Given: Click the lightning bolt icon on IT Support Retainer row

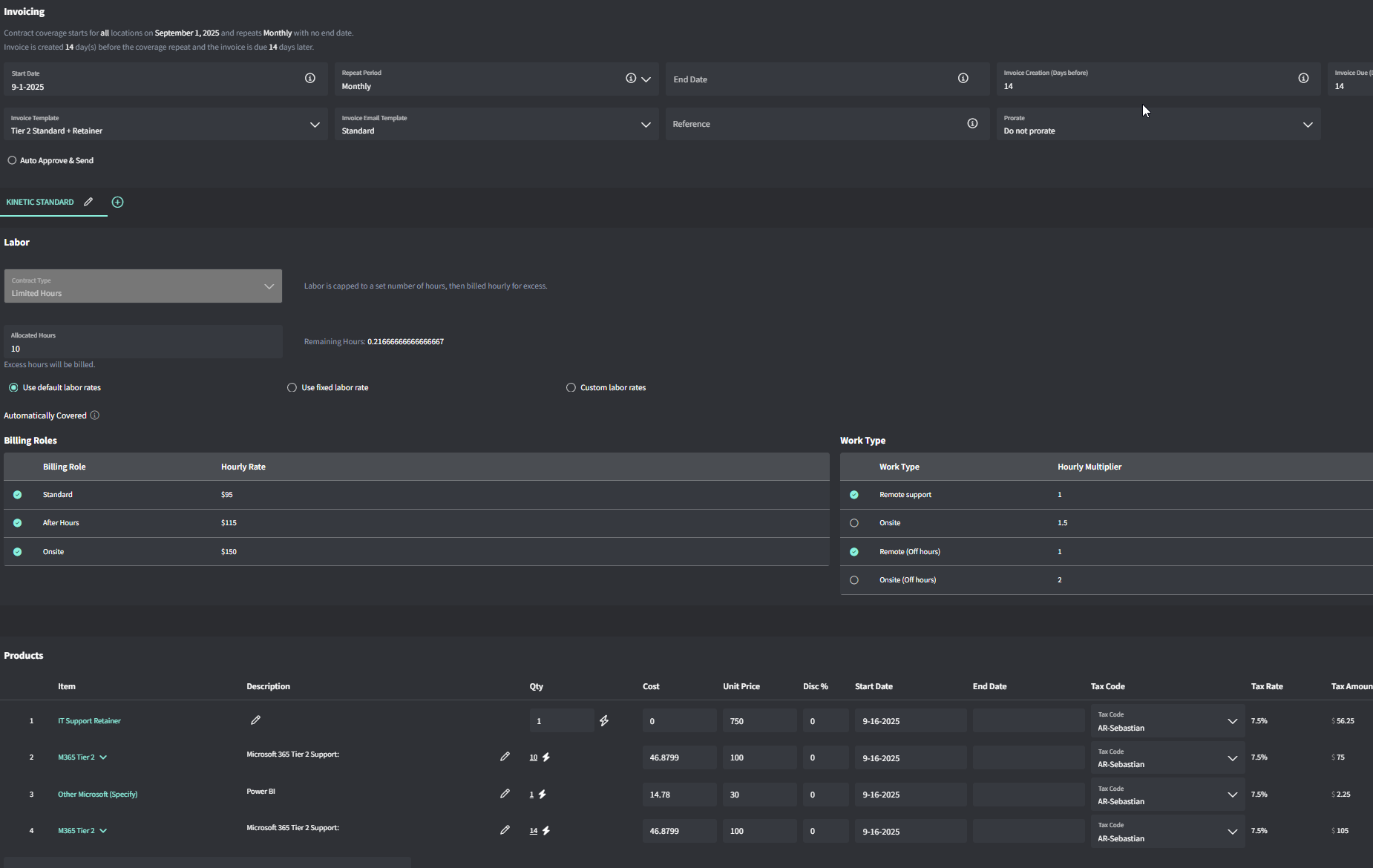Looking at the screenshot, I should (x=604, y=720).
